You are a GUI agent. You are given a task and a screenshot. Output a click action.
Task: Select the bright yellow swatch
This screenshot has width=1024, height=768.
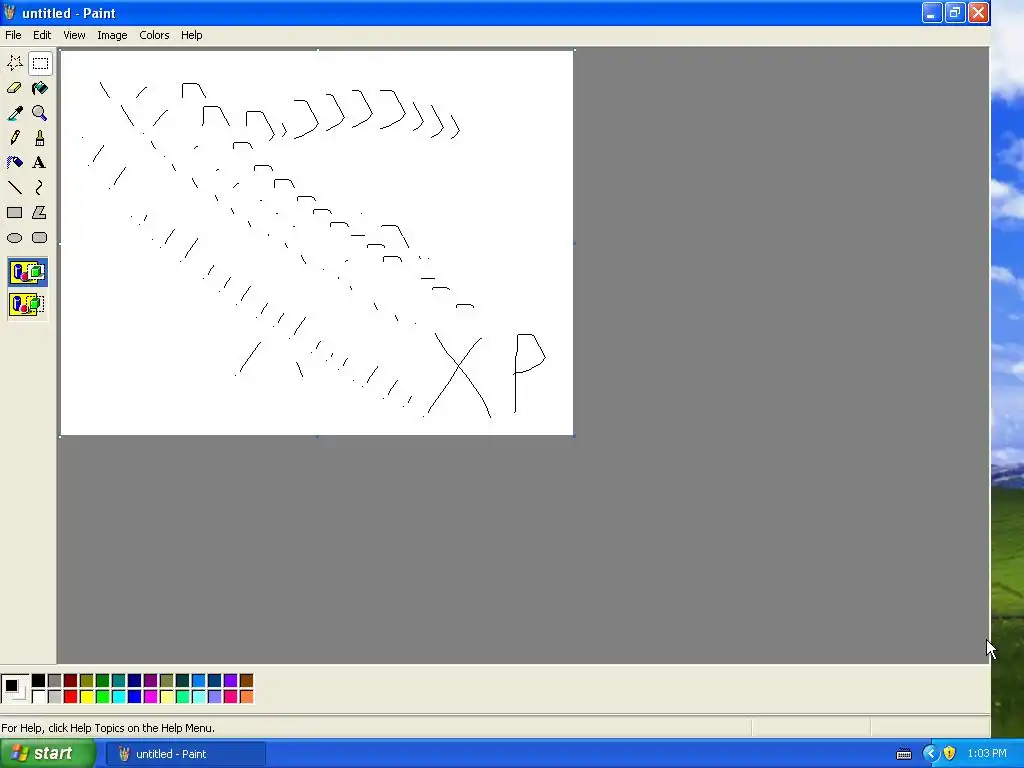[x=86, y=697]
